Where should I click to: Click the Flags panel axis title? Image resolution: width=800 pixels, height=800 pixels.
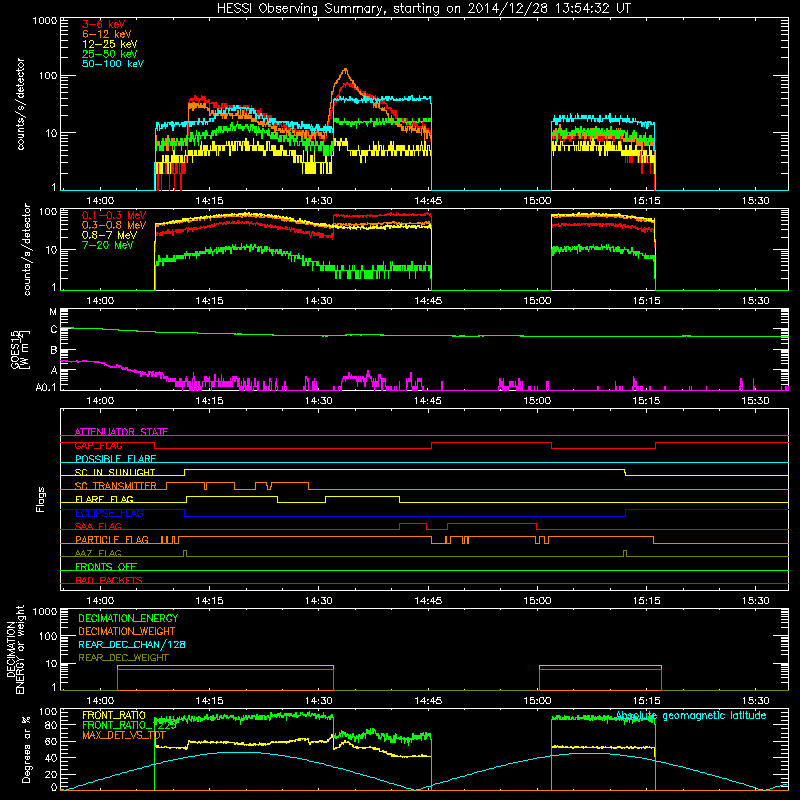point(41,499)
